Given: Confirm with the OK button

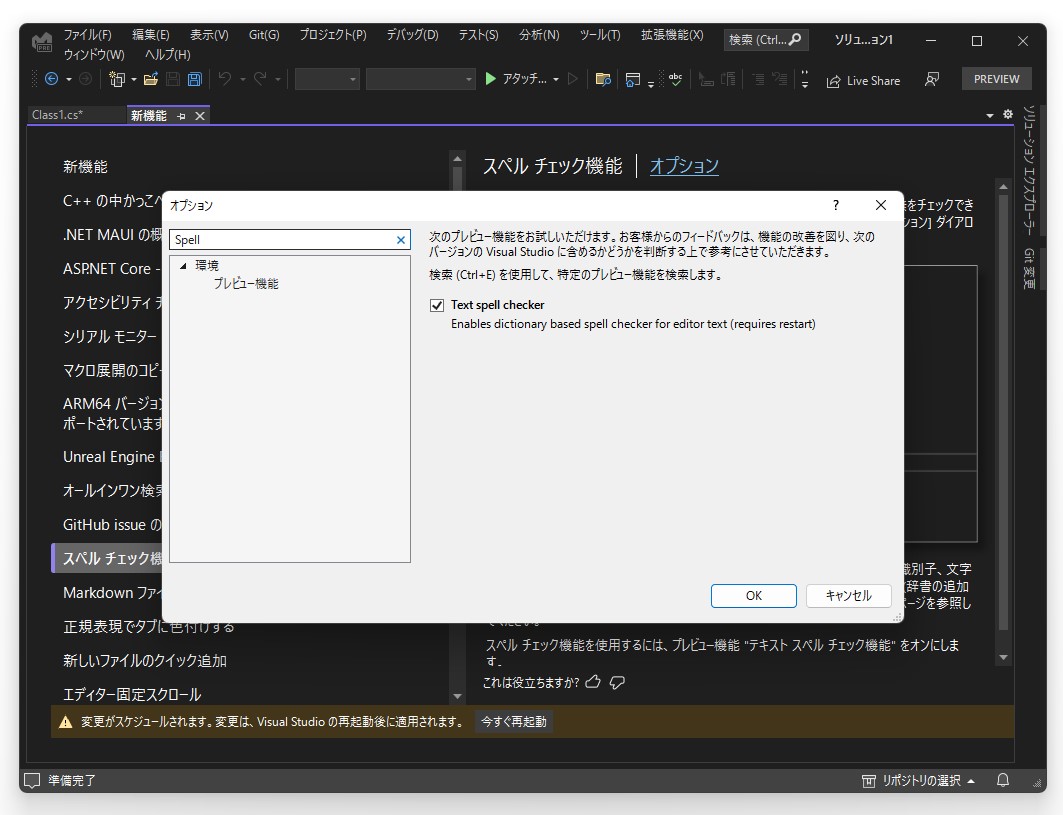Looking at the screenshot, I should pyautogui.click(x=753, y=595).
